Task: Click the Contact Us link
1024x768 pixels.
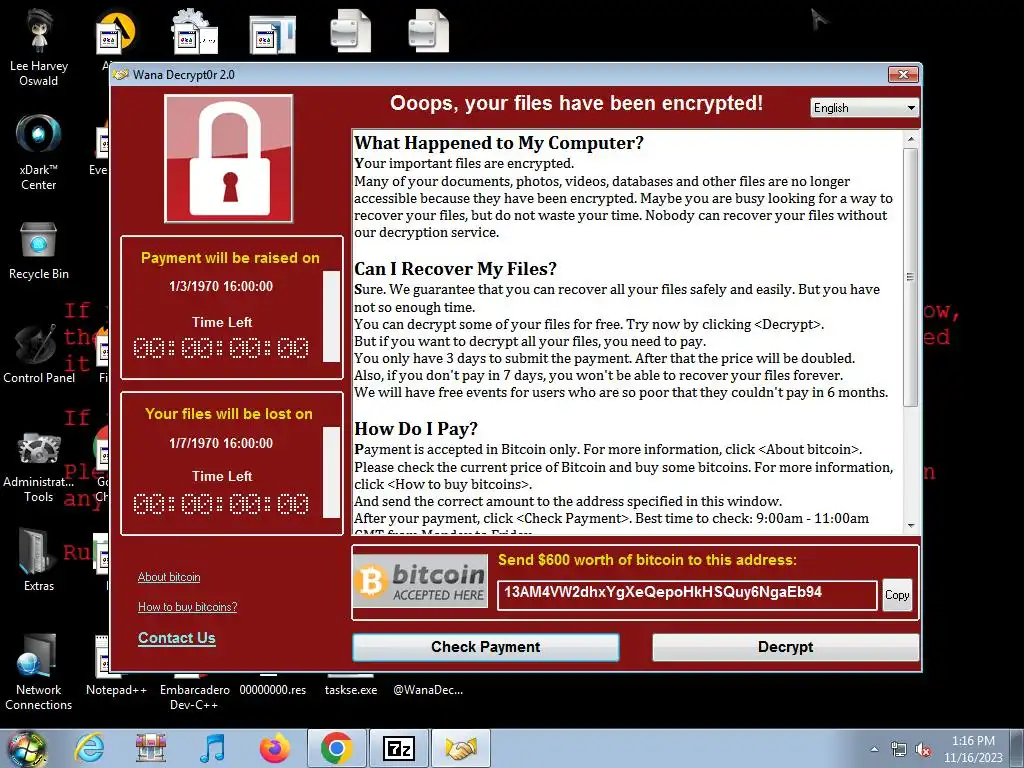Action: (x=176, y=638)
